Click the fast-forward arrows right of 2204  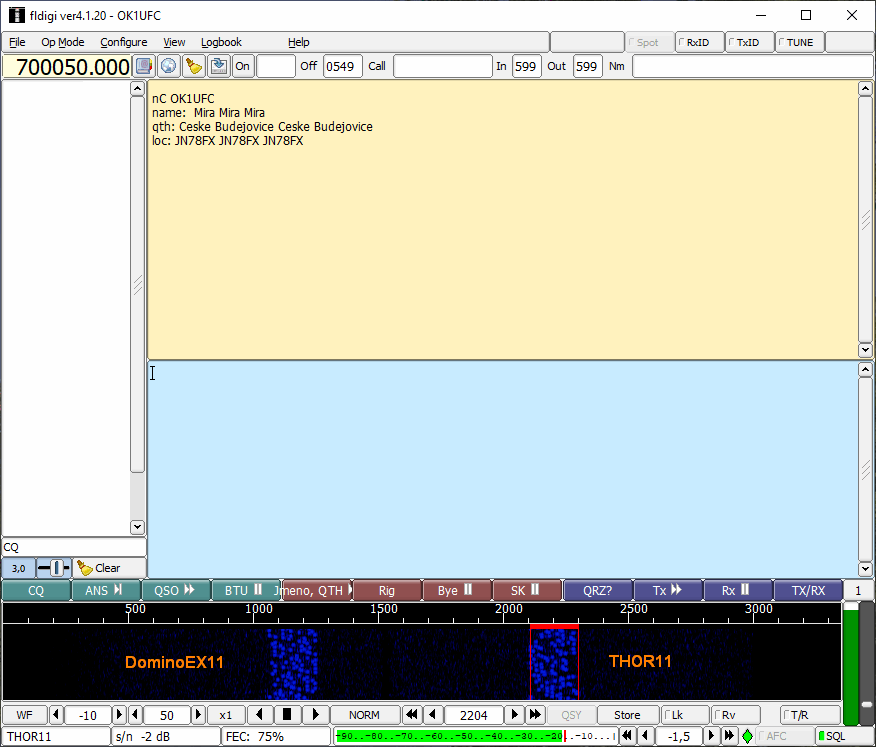coord(535,715)
